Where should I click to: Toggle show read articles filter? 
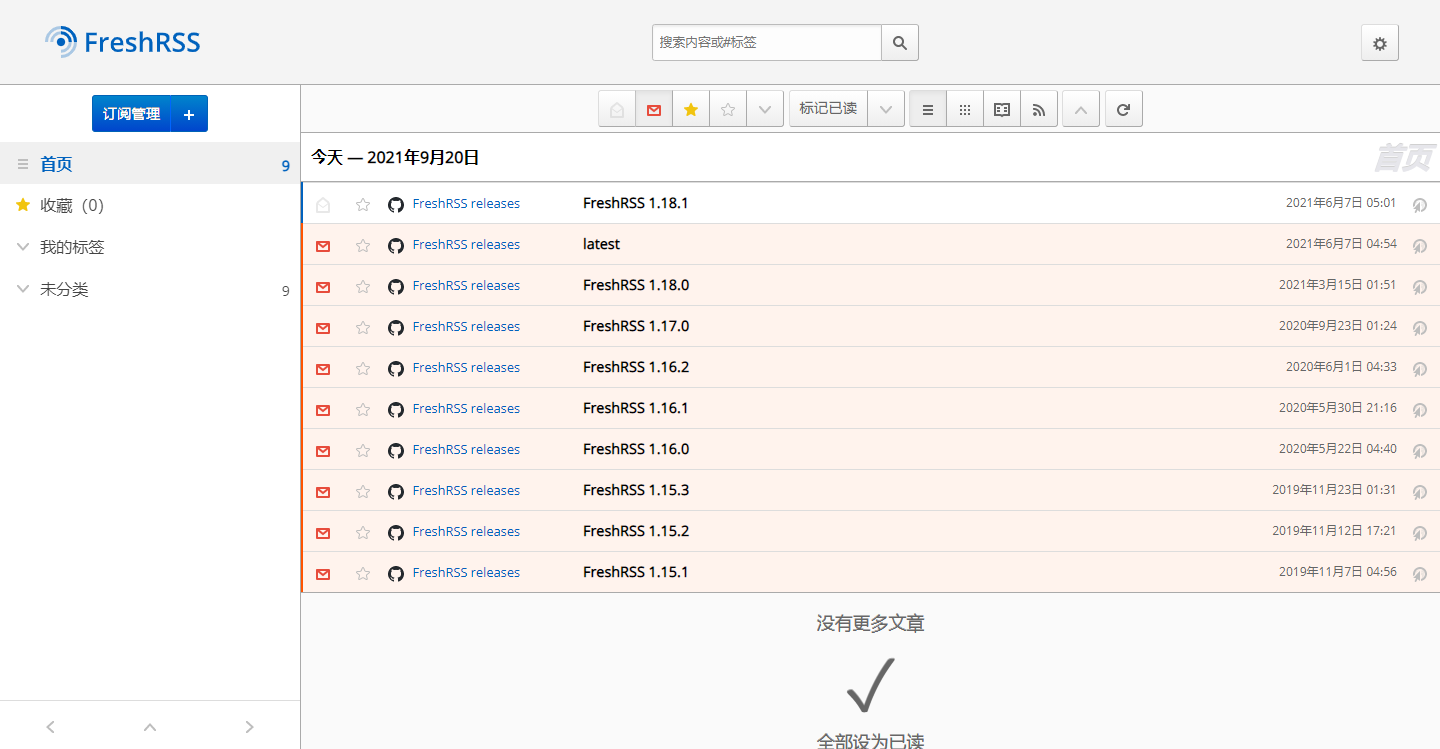(x=617, y=109)
